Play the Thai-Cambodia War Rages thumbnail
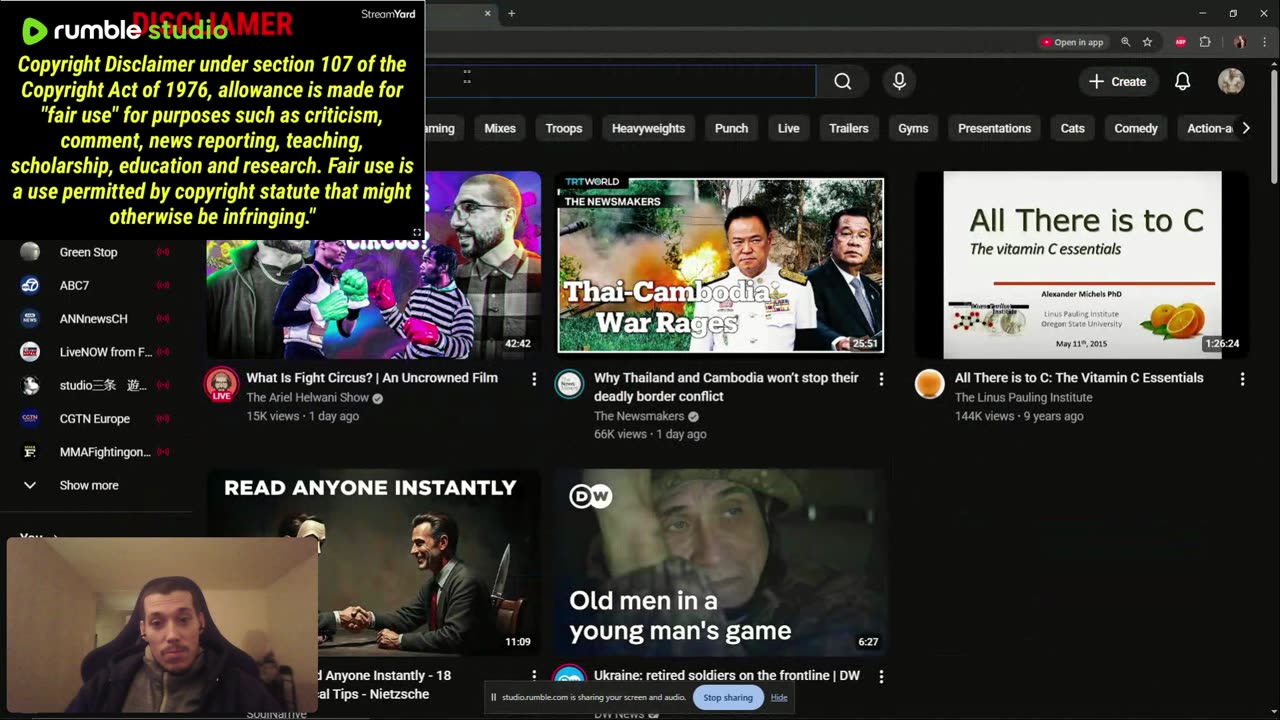This screenshot has height=720, width=1280. click(720, 266)
